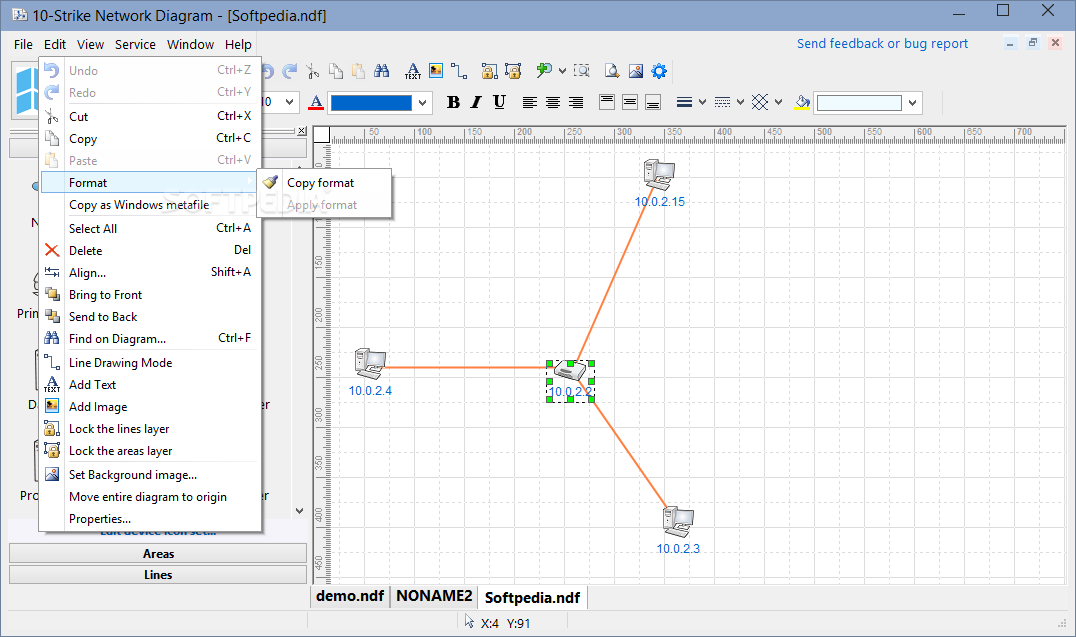The image size is (1076, 637).
Task: Click the Add Text toolbar icon
Action: [x=412, y=71]
